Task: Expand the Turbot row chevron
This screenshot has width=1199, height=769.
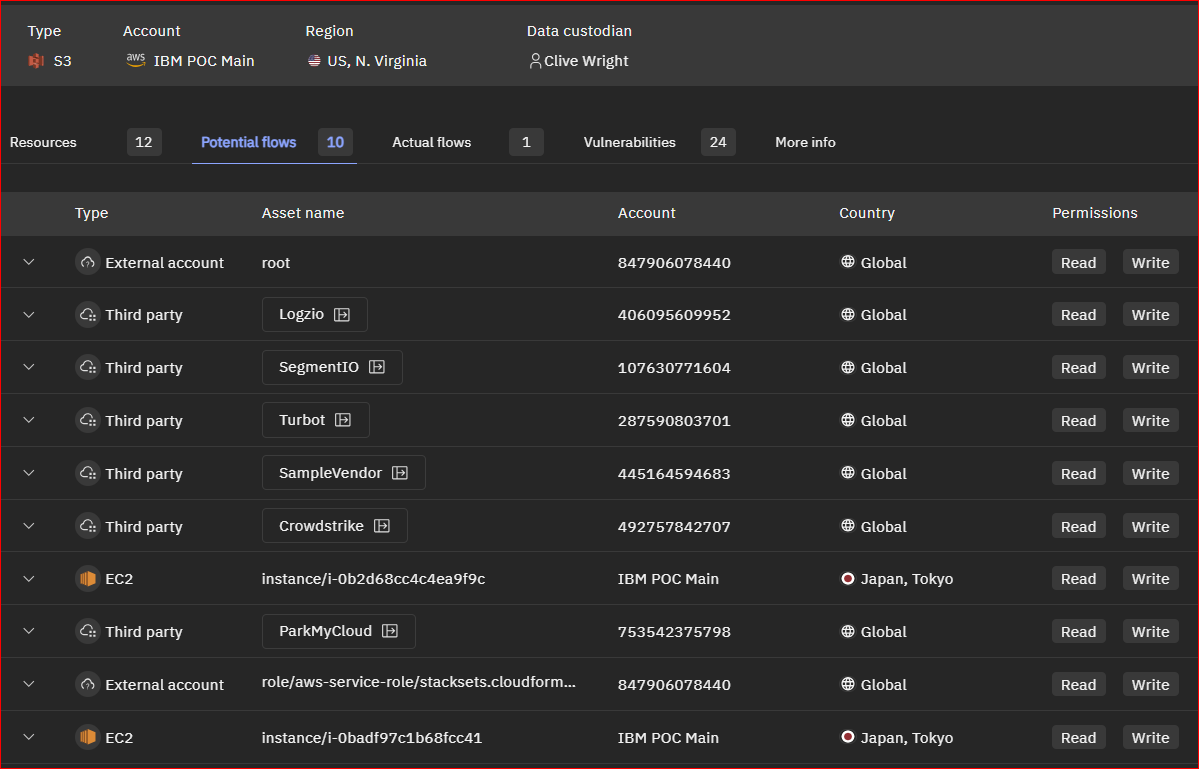Action: pos(29,420)
